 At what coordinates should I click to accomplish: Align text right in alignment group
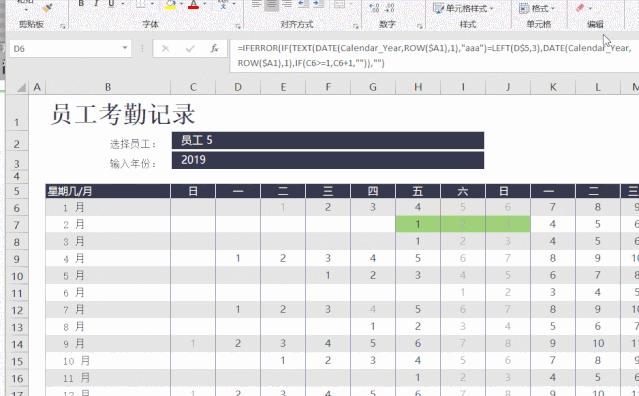[287, 5]
